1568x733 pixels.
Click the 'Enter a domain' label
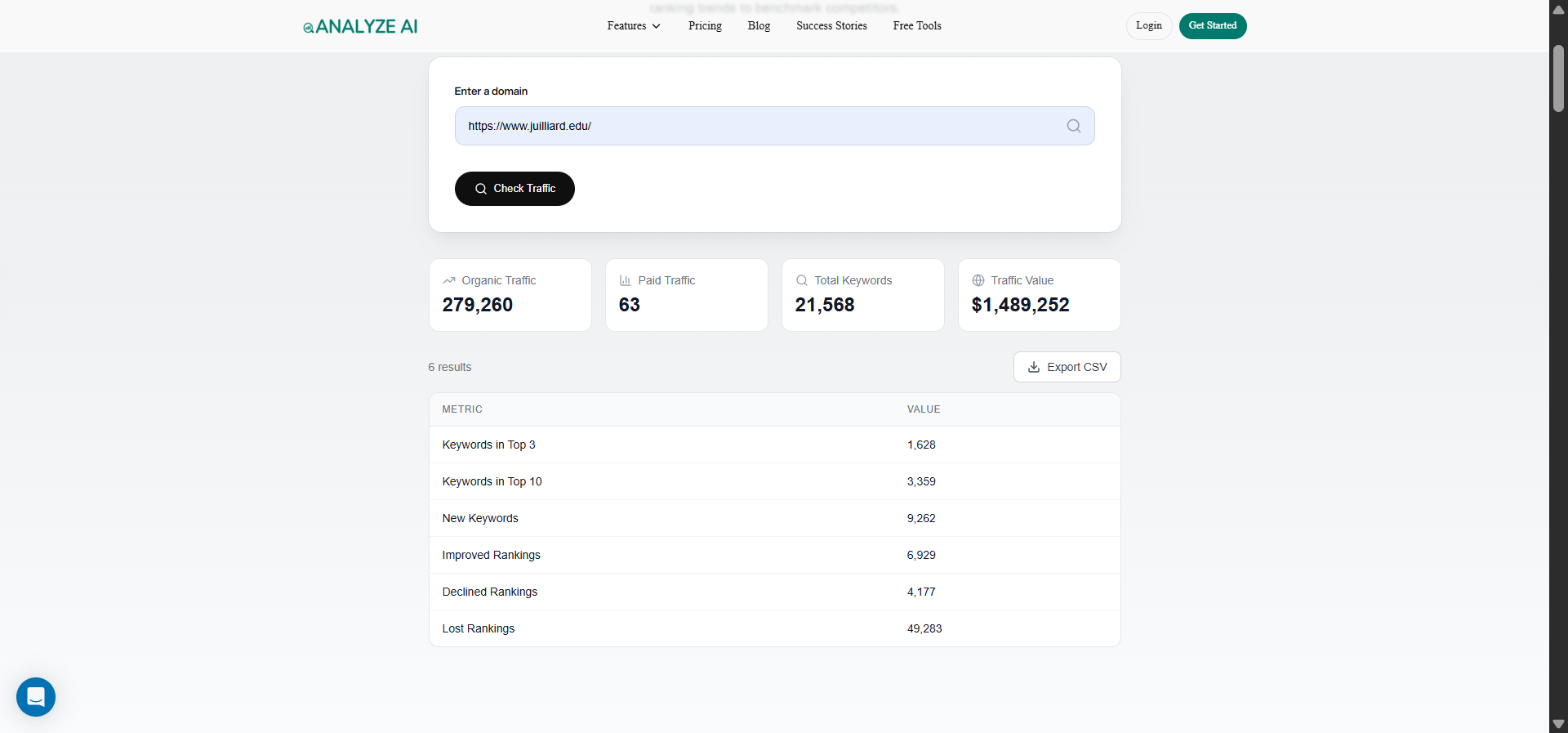tap(491, 91)
